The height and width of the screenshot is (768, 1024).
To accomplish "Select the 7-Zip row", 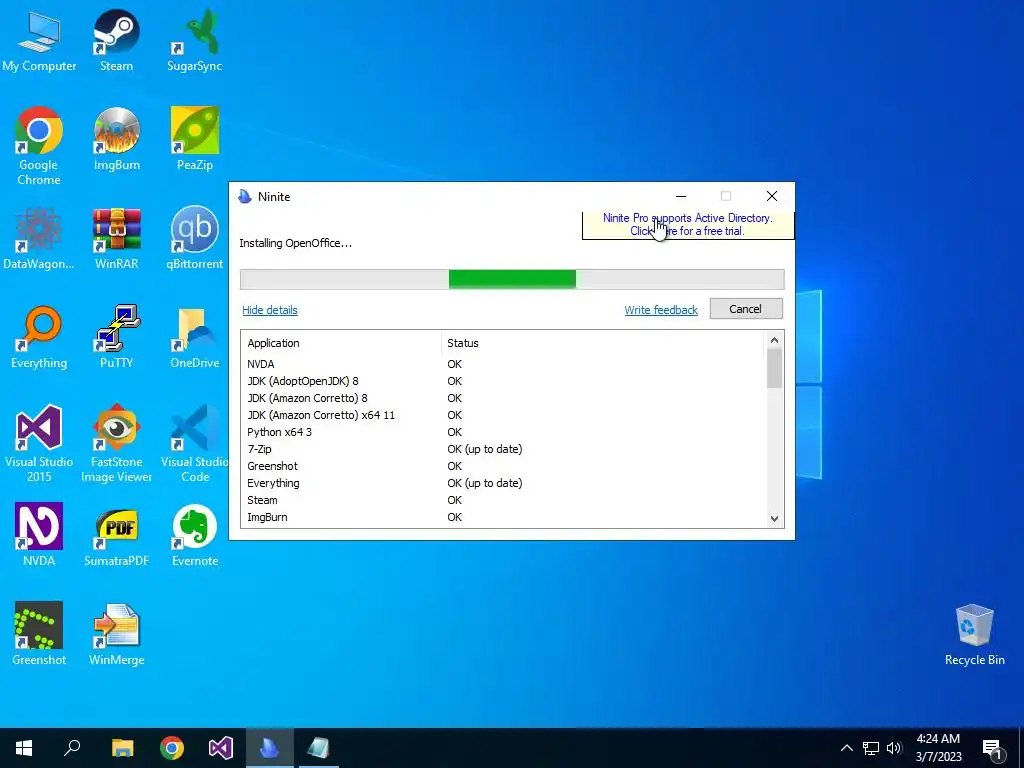I will pos(503,449).
